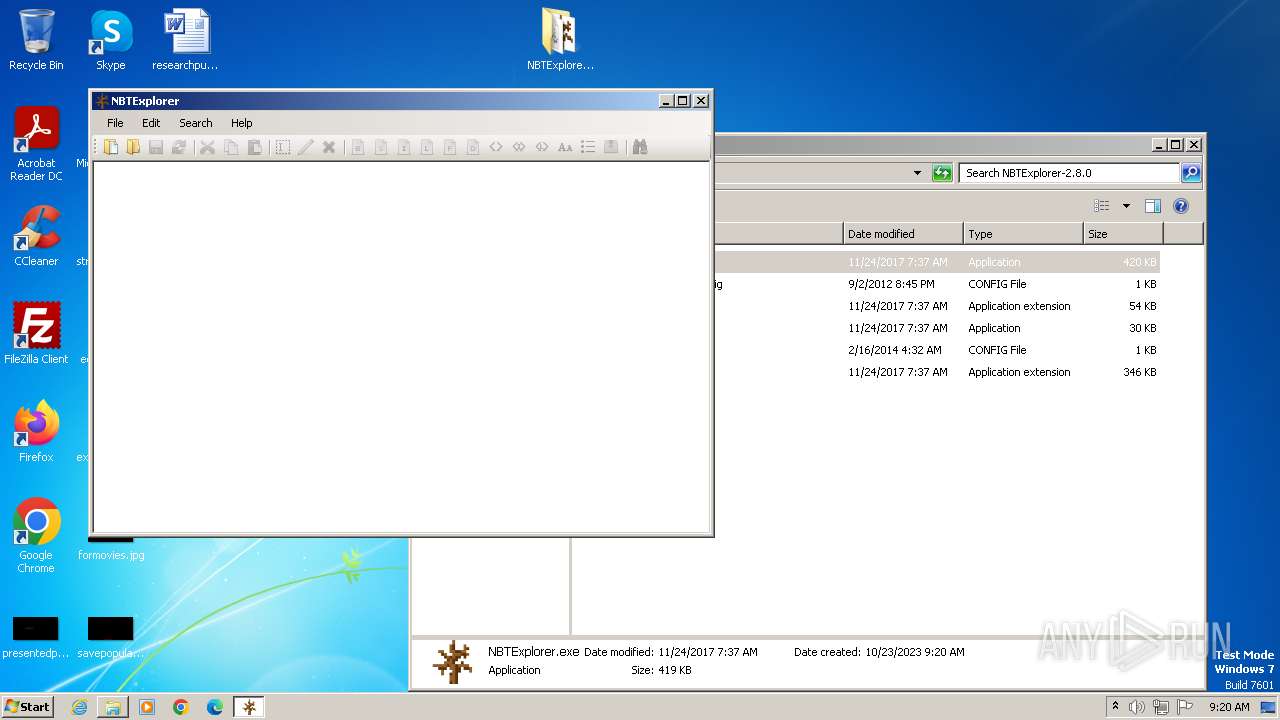Open Google Chrome from the taskbar

181,707
